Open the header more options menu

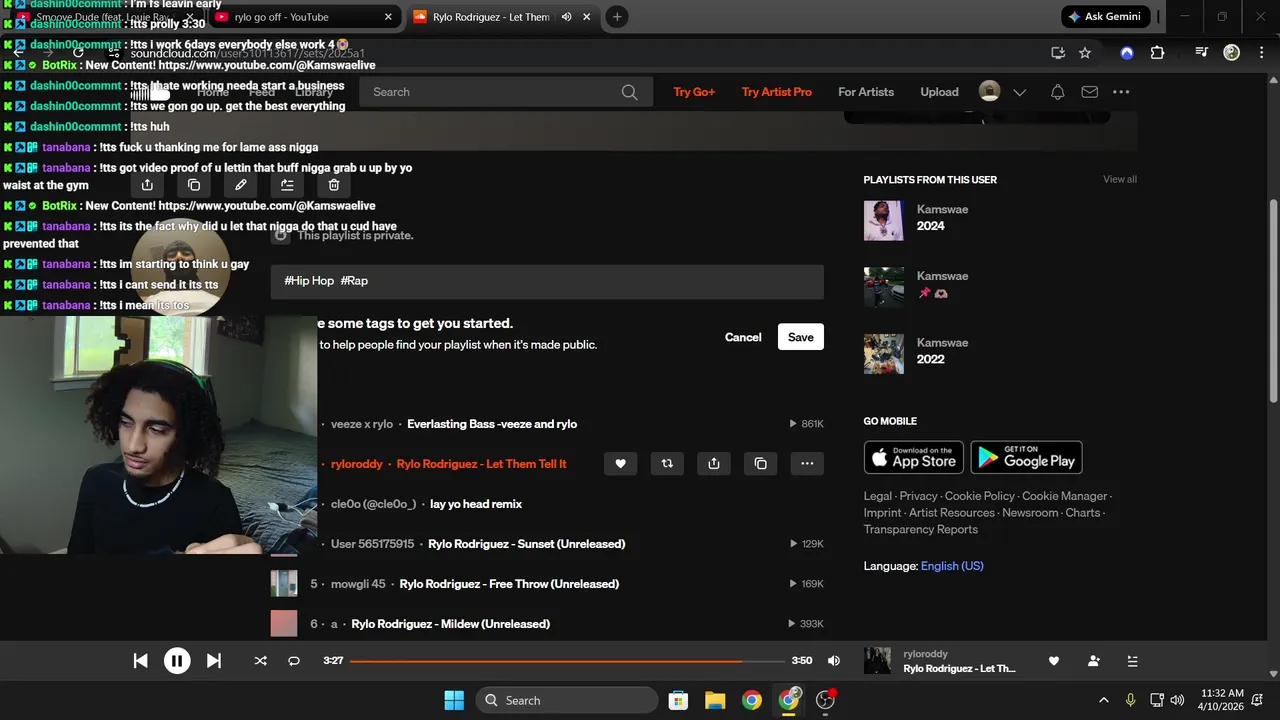(x=1121, y=92)
